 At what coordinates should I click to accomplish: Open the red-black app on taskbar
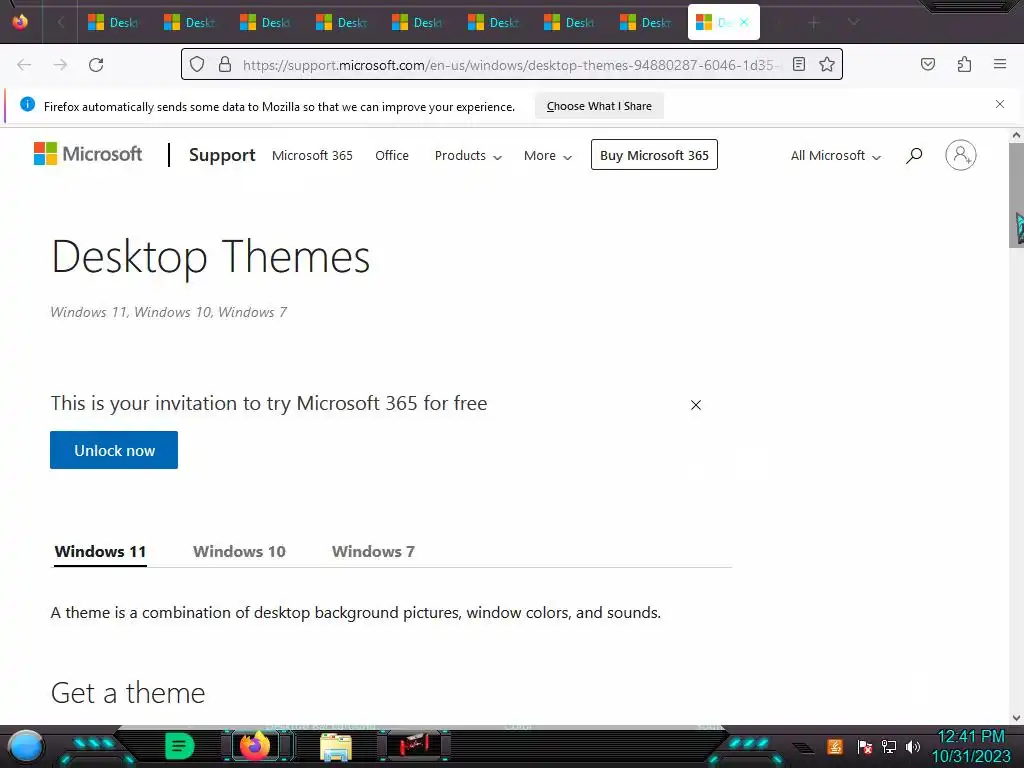click(x=414, y=745)
